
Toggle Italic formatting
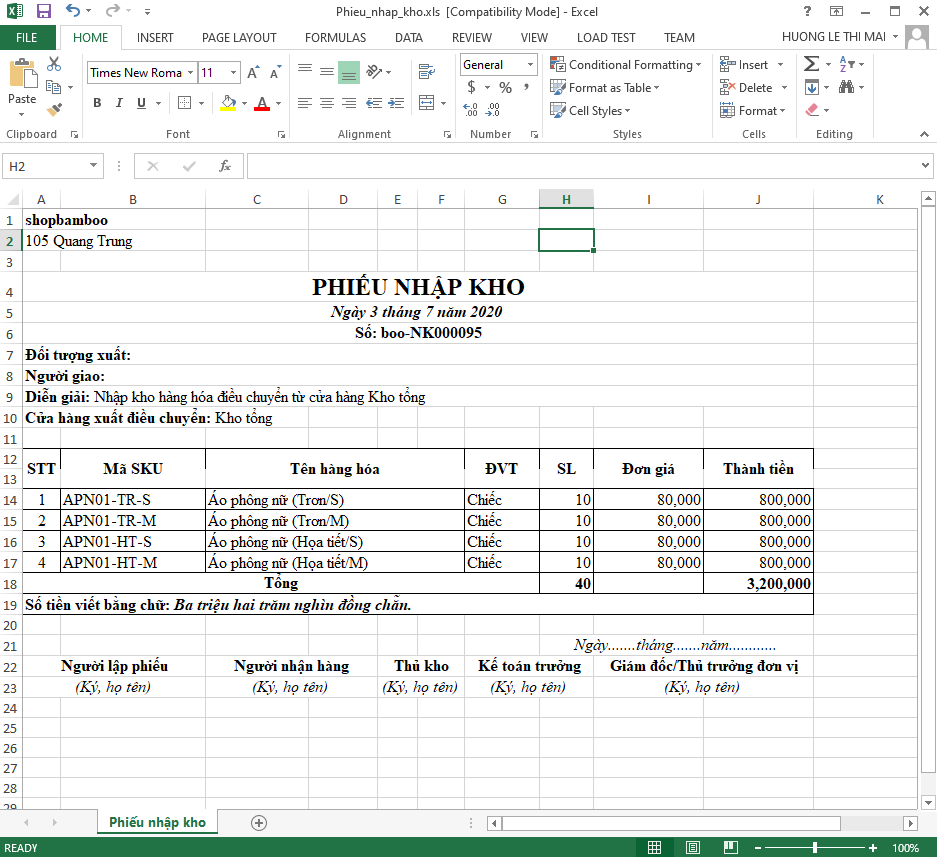(x=119, y=103)
